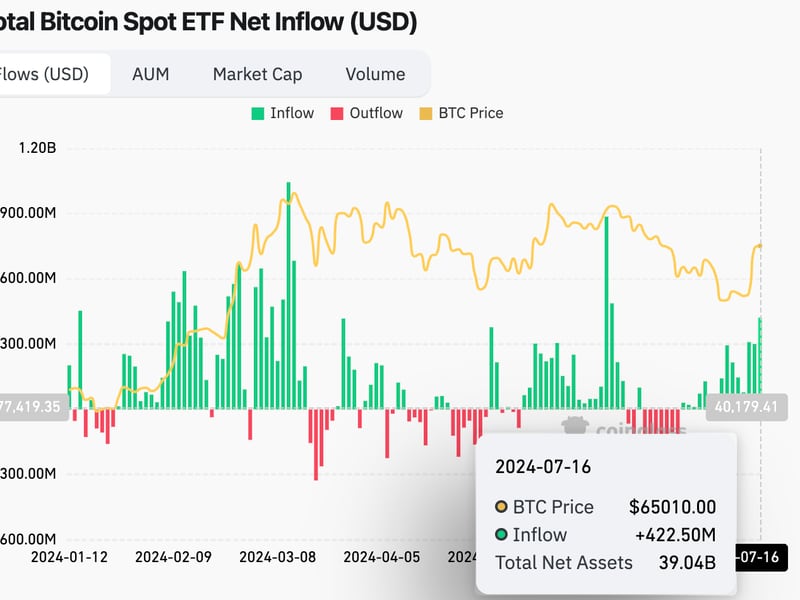Click the green Inflow dot in tooltip
This screenshot has width=800, height=600.
point(501,535)
